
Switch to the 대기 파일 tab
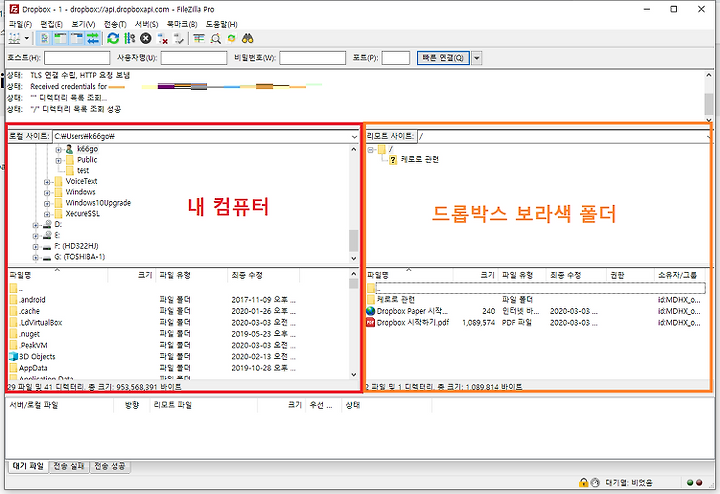[28, 466]
